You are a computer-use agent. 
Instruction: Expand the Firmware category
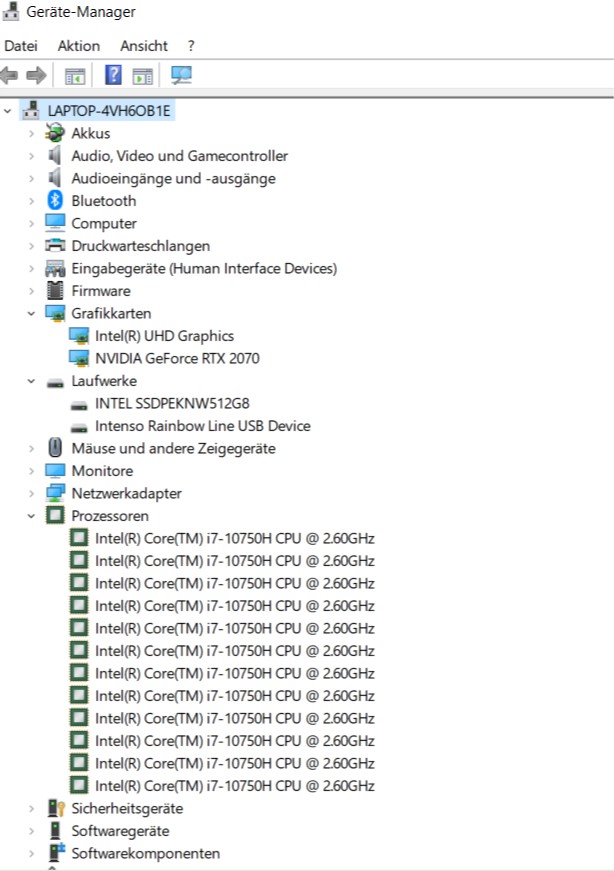point(31,291)
